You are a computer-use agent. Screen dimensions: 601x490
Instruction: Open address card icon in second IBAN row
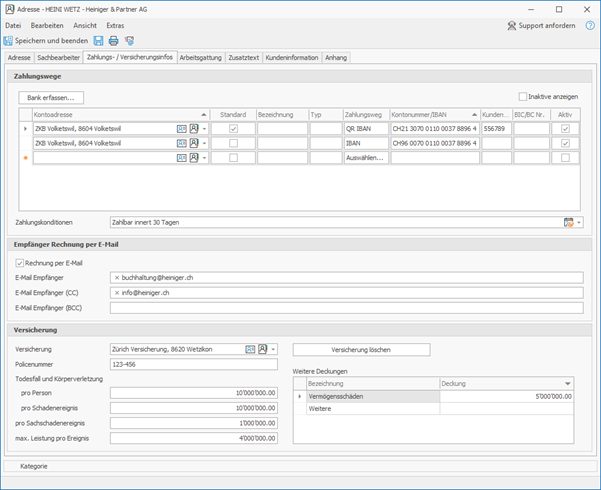tap(182, 143)
